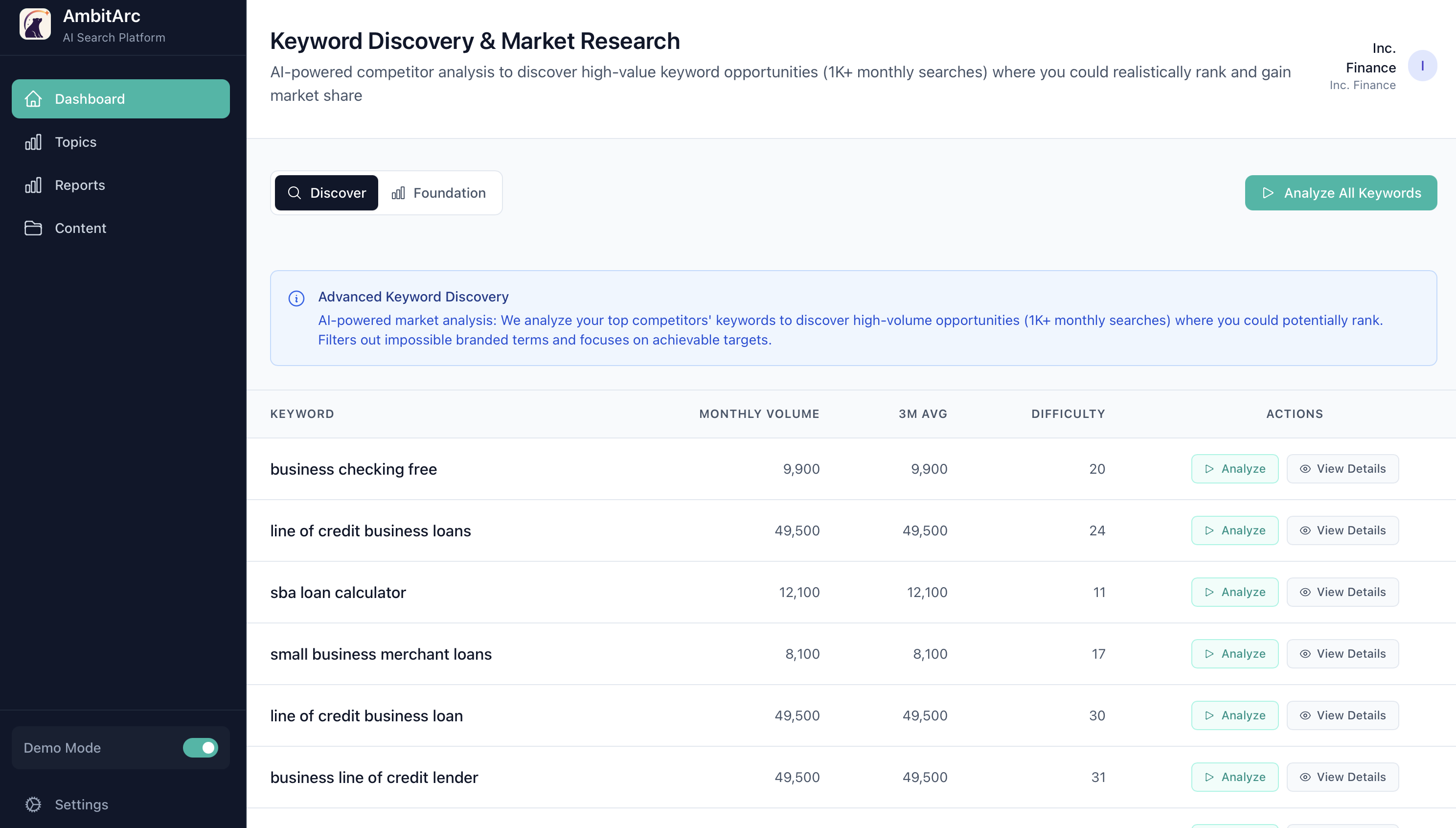The height and width of the screenshot is (828, 1456).
Task: Analyze small business merchant loans keyword
Action: pos(1234,653)
